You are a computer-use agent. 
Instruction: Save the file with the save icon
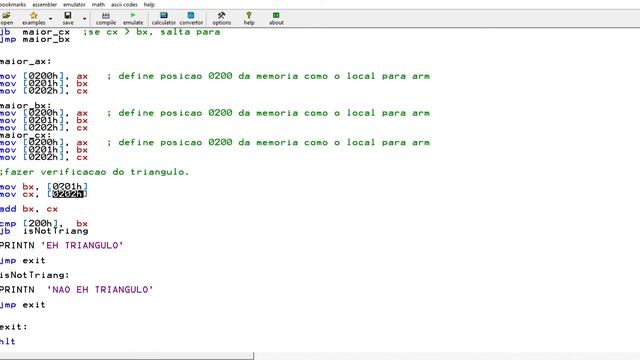click(x=68, y=18)
